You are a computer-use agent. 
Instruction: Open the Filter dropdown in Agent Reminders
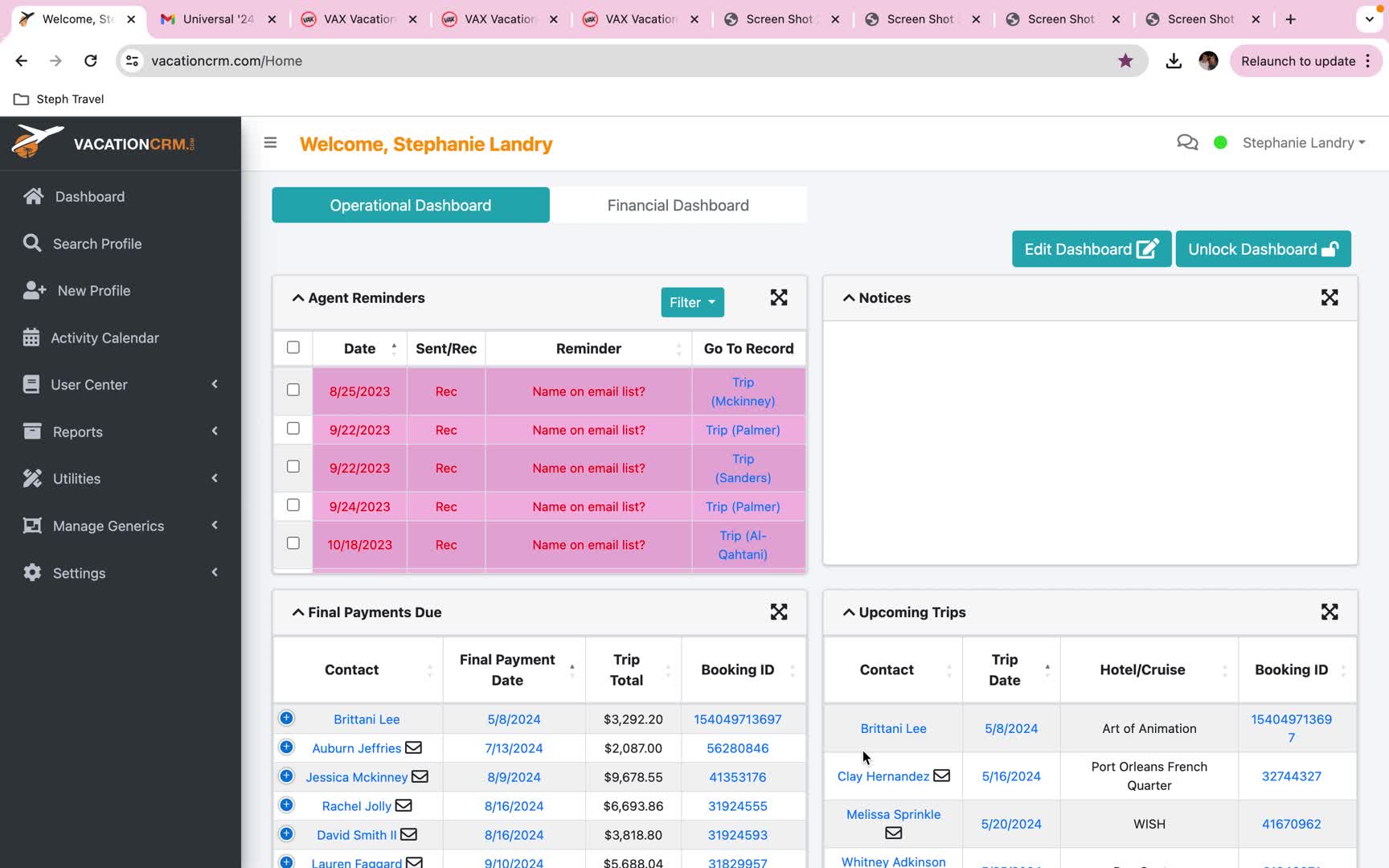(x=692, y=302)
